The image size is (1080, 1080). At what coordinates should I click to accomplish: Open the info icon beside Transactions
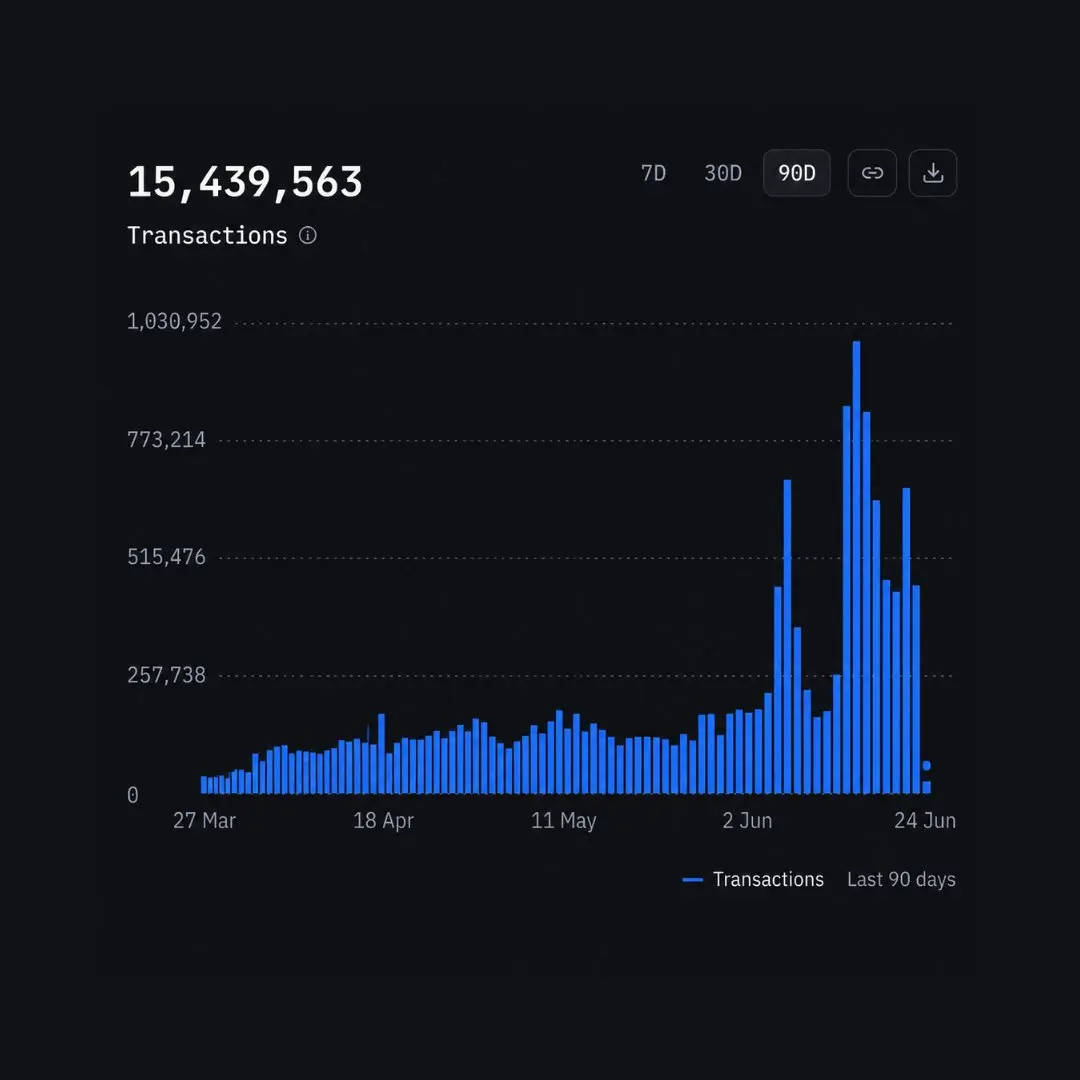pyautogui.click(x=308, y=236)
